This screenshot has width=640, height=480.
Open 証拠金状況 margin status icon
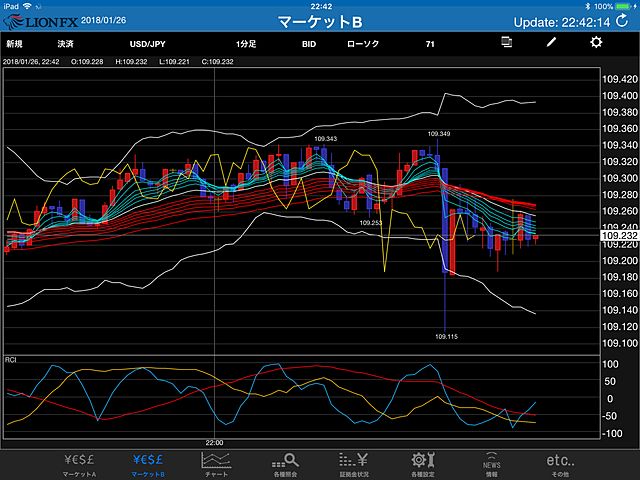pyautogui.click(x=355, y=463)
